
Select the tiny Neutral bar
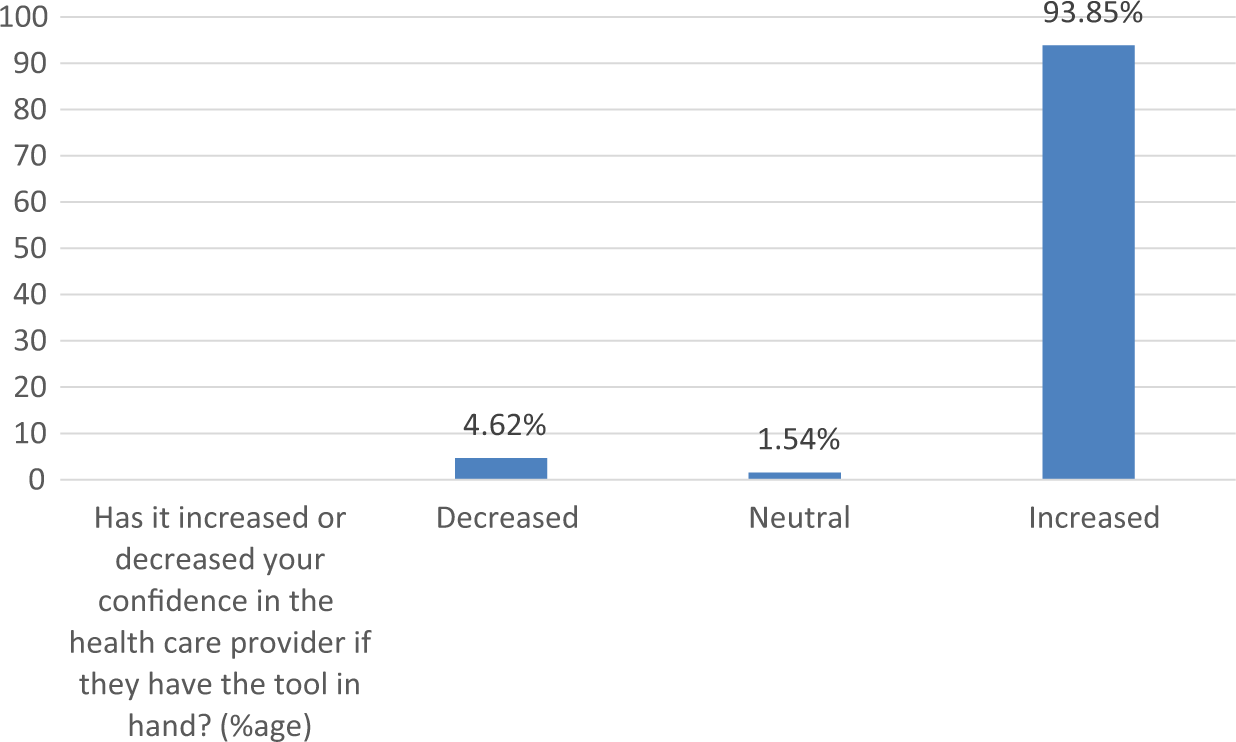pos(795,476)
